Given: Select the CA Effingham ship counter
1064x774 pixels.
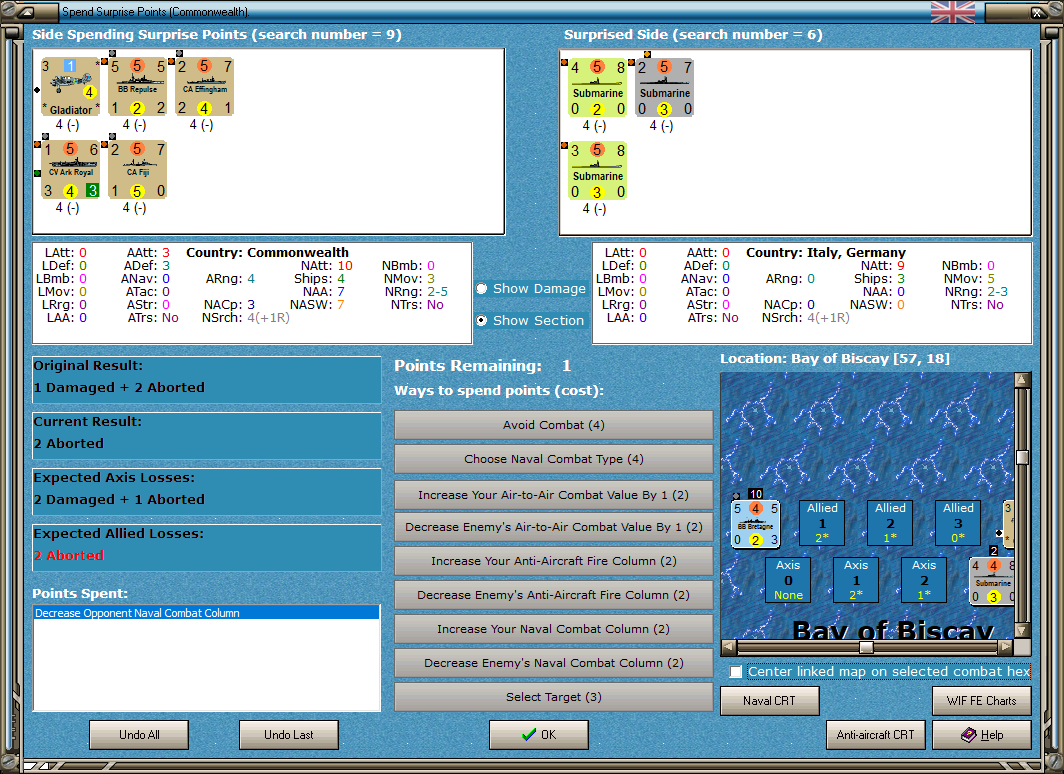Looking at the screenshot, I should [x=205, y=87].
